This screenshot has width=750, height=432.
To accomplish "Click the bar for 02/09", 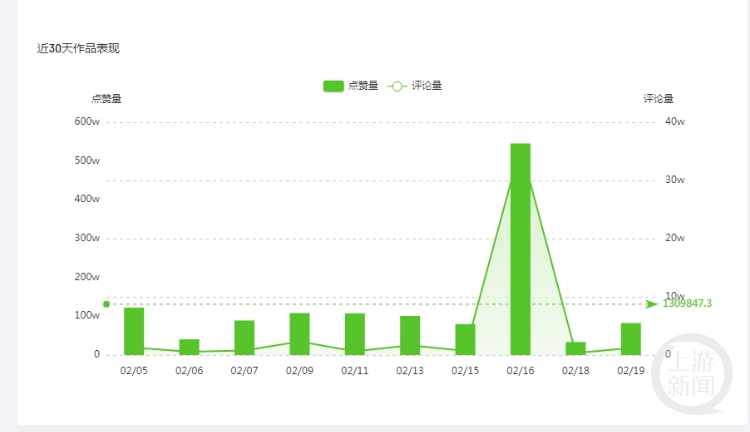I will coord(299,334).
